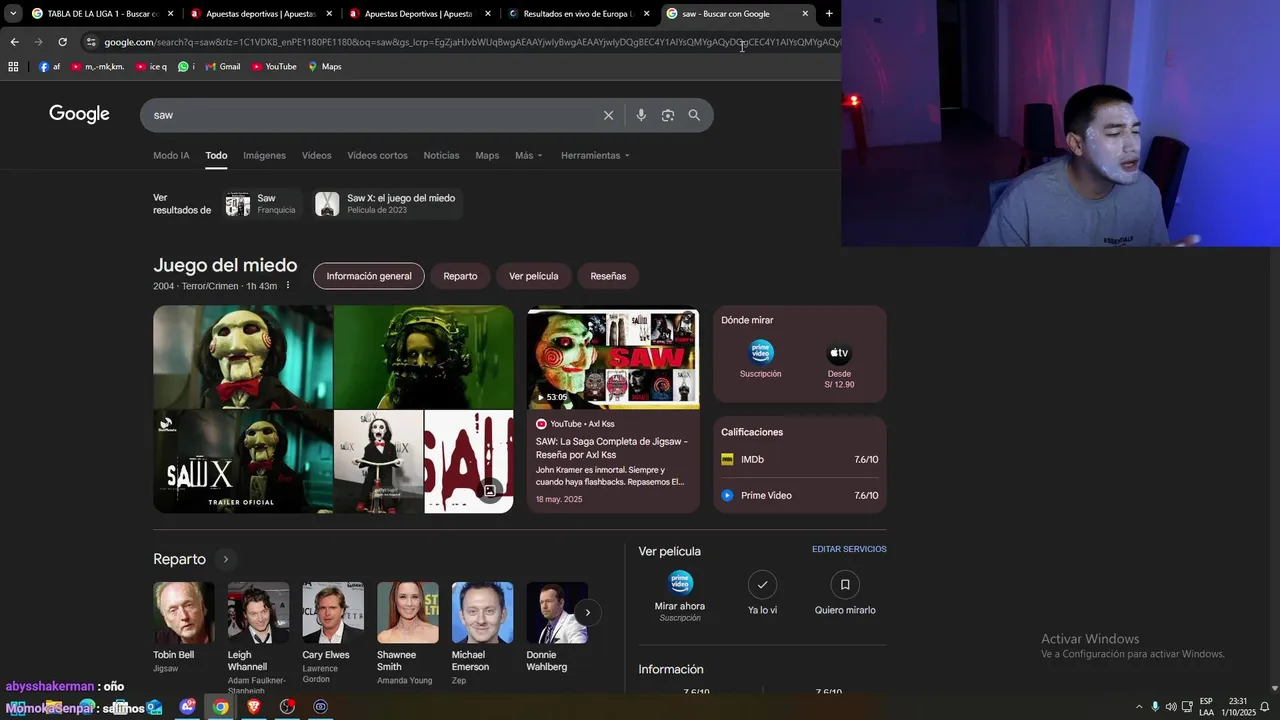Open Shawnee Smith cast card

point(407,634)
